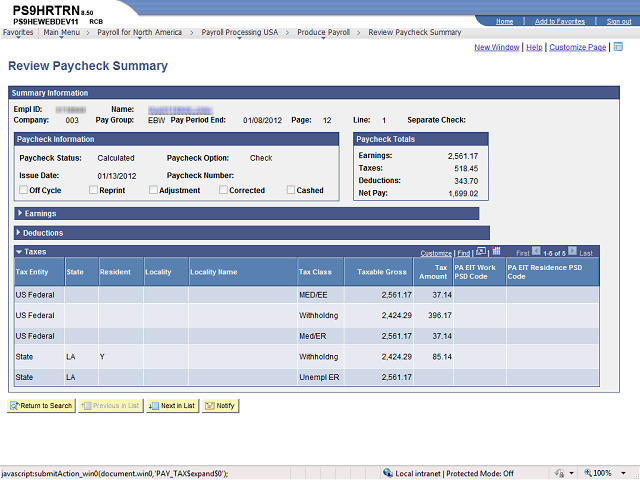Show previous row arrow in Taxes grid
This screenshot has width=640, height=480.
[536, 251]
